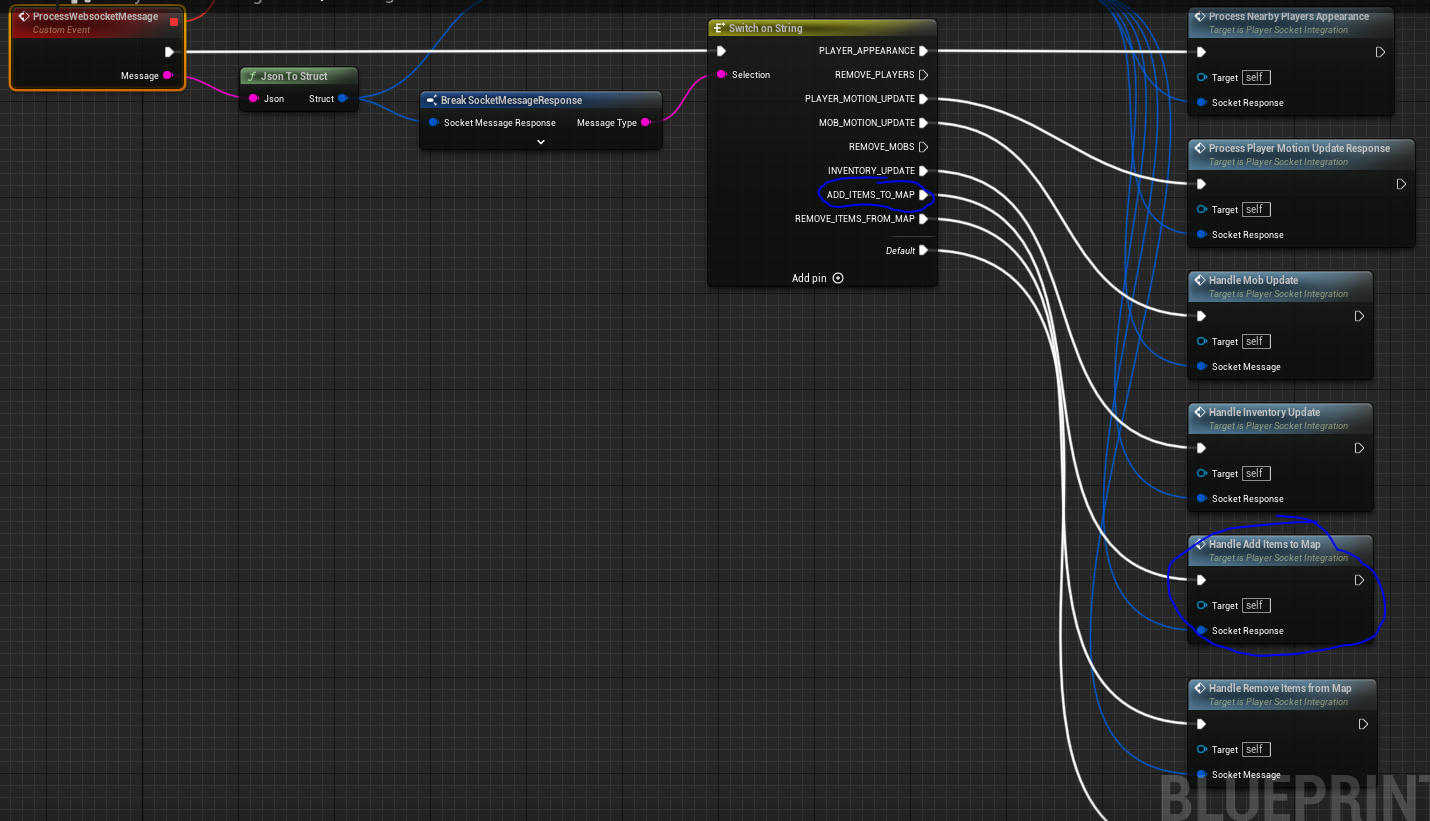The width and height of the screenshot is (1430, 821).
Task: Click the REMOVE_ITEMS_FROM_MAP output exec pin
Action: click(x=923, y=219)
